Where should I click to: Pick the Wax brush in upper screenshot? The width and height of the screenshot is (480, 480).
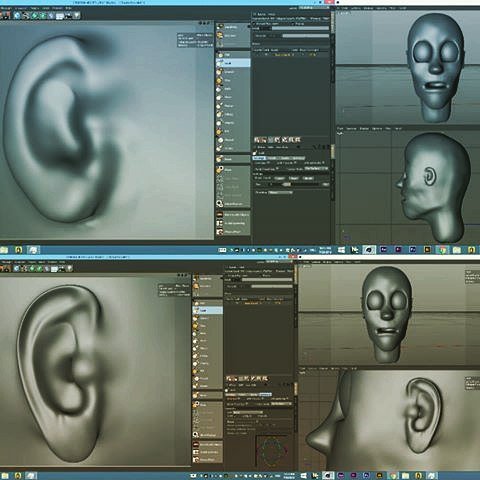click(x=233, y=80)
